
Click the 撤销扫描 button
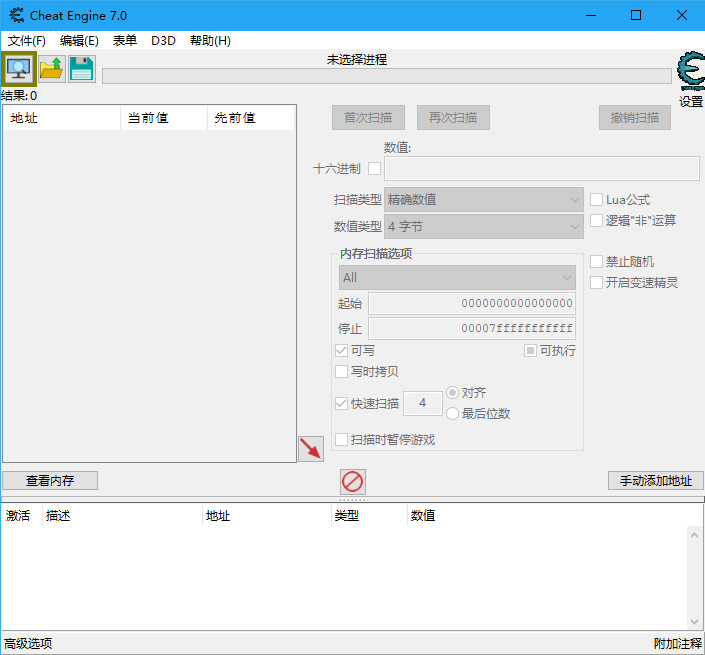click(x=635, y=118)
